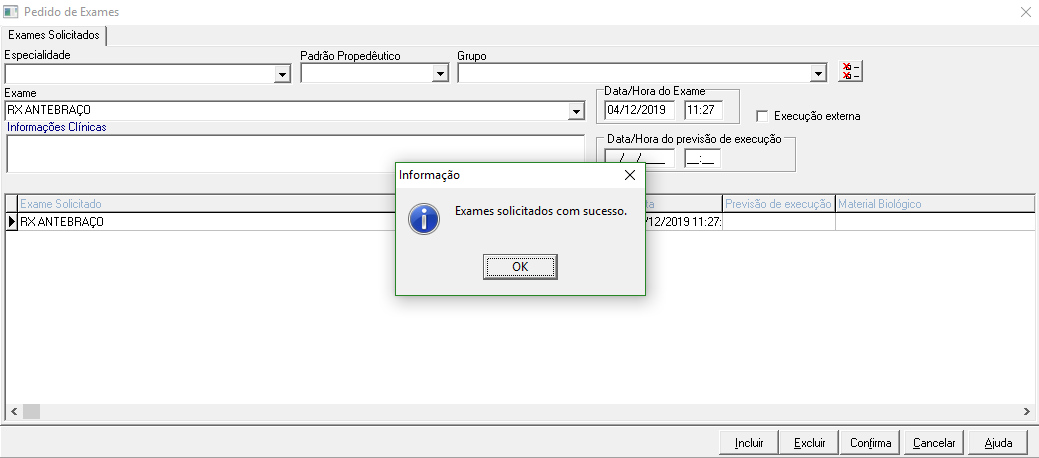Click the date cell 12/2019 11:27 in grid
This screenshot has height=458, width=1039.
click(684, 222)
